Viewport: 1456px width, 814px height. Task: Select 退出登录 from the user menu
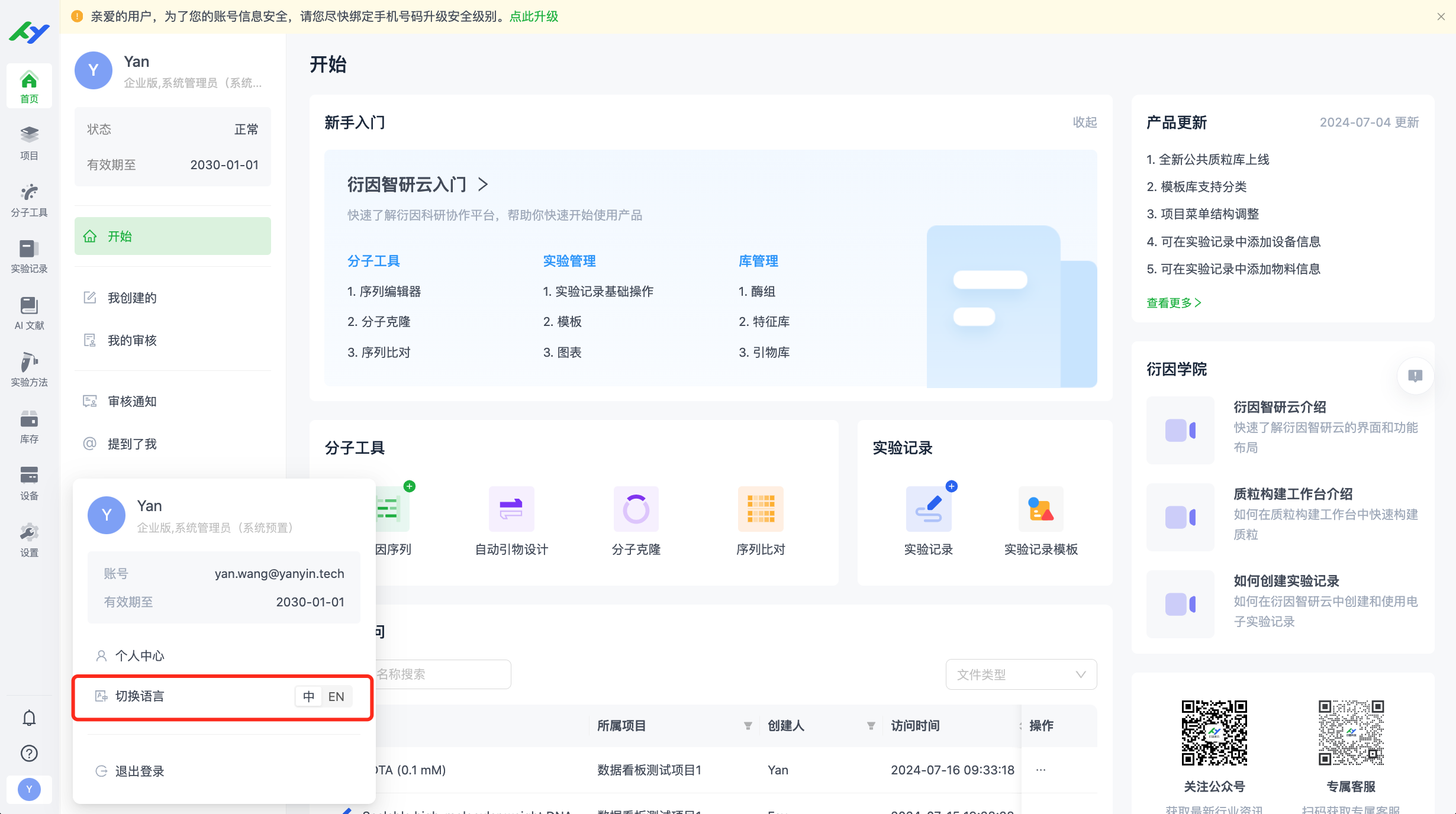click(x=139, y=771)
